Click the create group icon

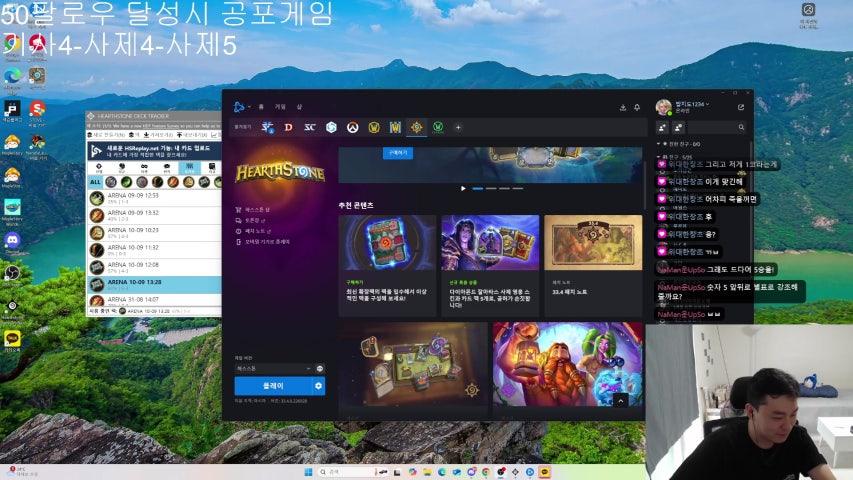pos(678,127)
